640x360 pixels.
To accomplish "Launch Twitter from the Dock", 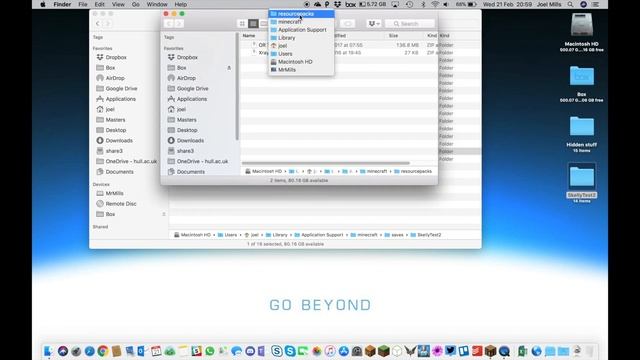I will (x=450, y=351).
